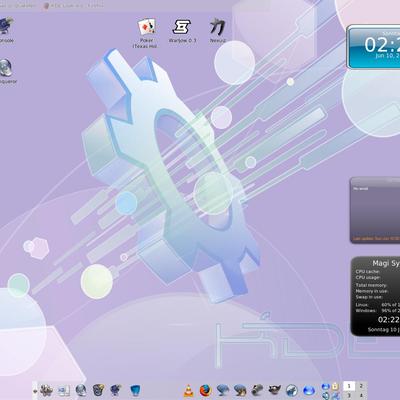400x400 pixels.
Task: Open the blue trash bin dock icon
Action: (135, 390)
